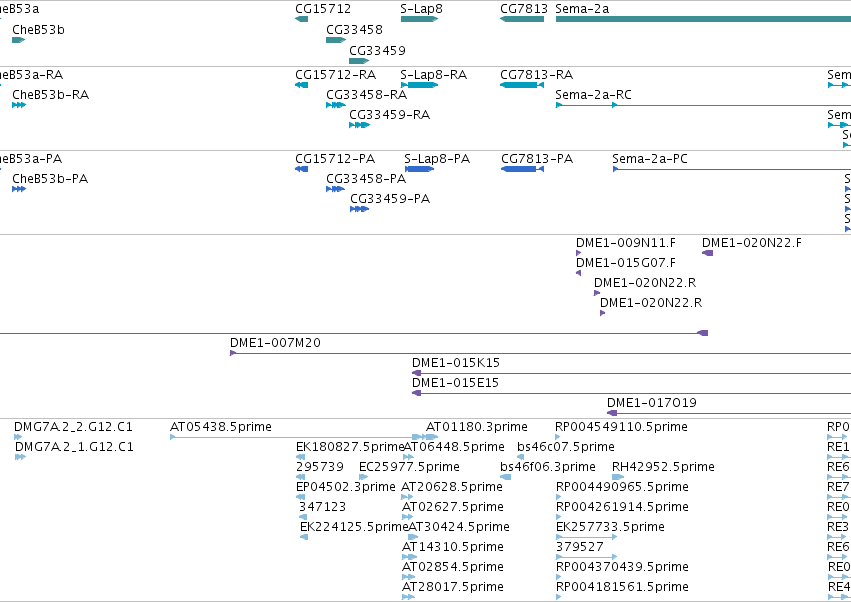Click AT06448.5prime EST label
The height and width of the screenshot is (602, 851).
coord(454,447)
